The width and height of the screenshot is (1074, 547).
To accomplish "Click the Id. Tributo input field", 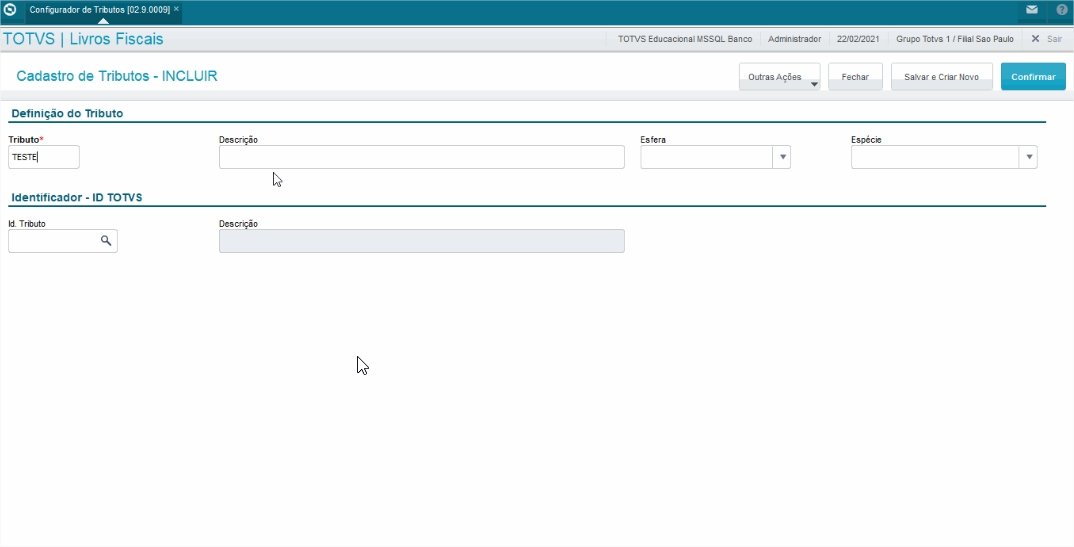I will point(53,241).
